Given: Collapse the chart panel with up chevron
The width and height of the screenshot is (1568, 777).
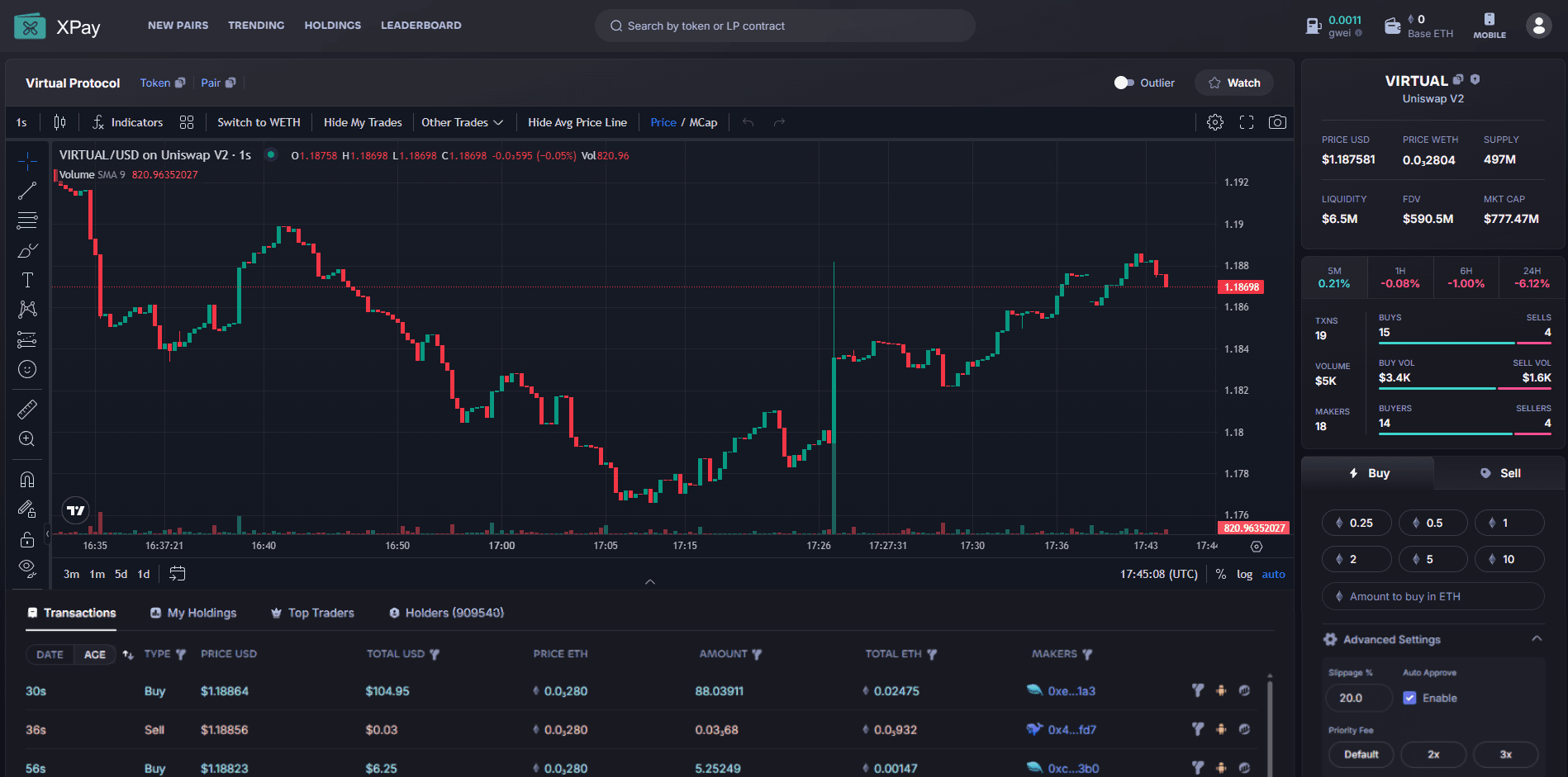Looking at the screenshot, I should click(650, 581).
